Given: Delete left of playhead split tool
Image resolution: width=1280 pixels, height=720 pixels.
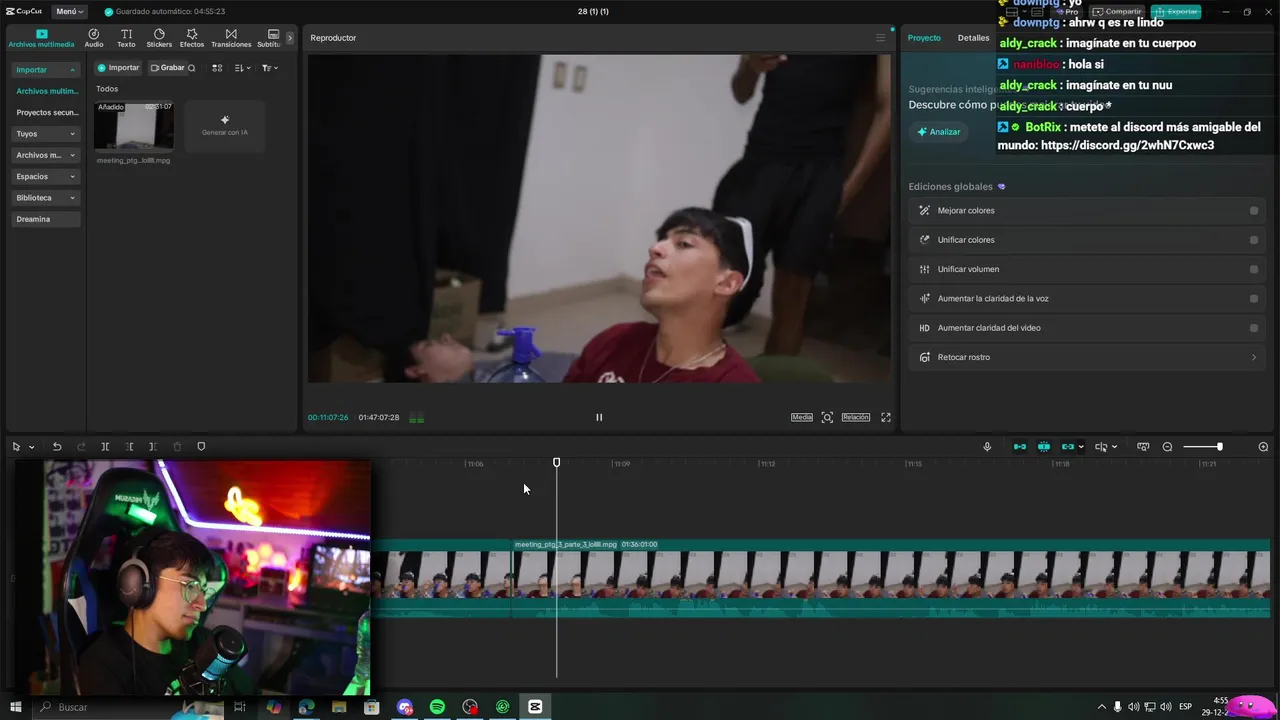Looking at the screenshot, I should 129,447.
